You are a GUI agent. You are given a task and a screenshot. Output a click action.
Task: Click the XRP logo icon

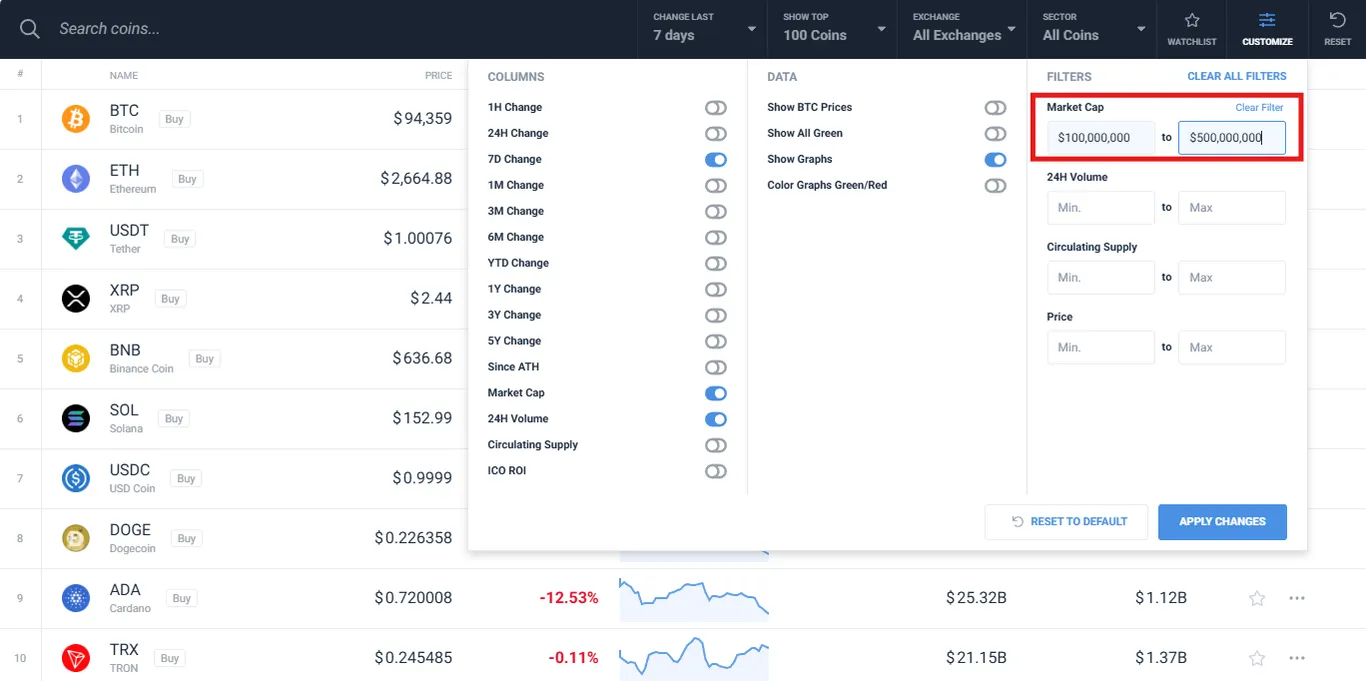click(x=76, y=298)
